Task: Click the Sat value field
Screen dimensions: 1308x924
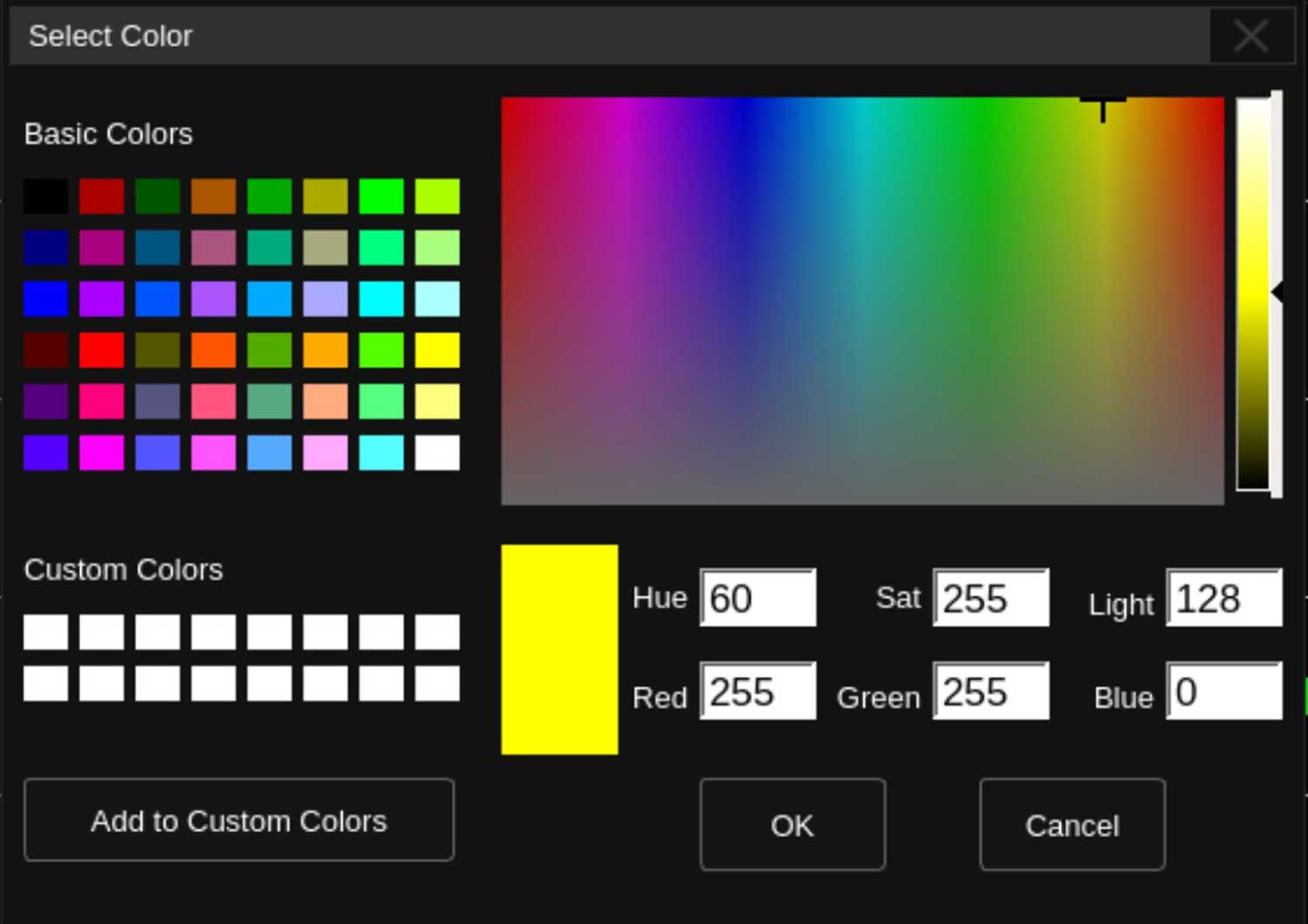Action: [991, 598]
